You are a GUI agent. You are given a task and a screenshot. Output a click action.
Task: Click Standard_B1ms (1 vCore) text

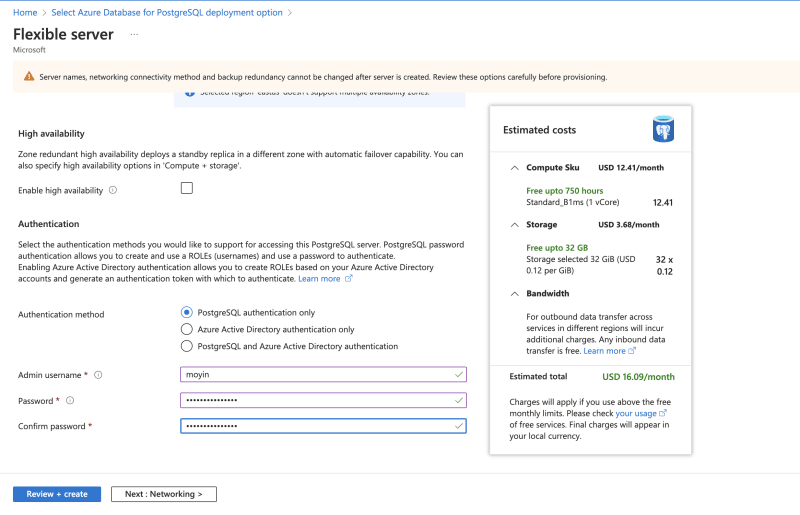(572, 202)
